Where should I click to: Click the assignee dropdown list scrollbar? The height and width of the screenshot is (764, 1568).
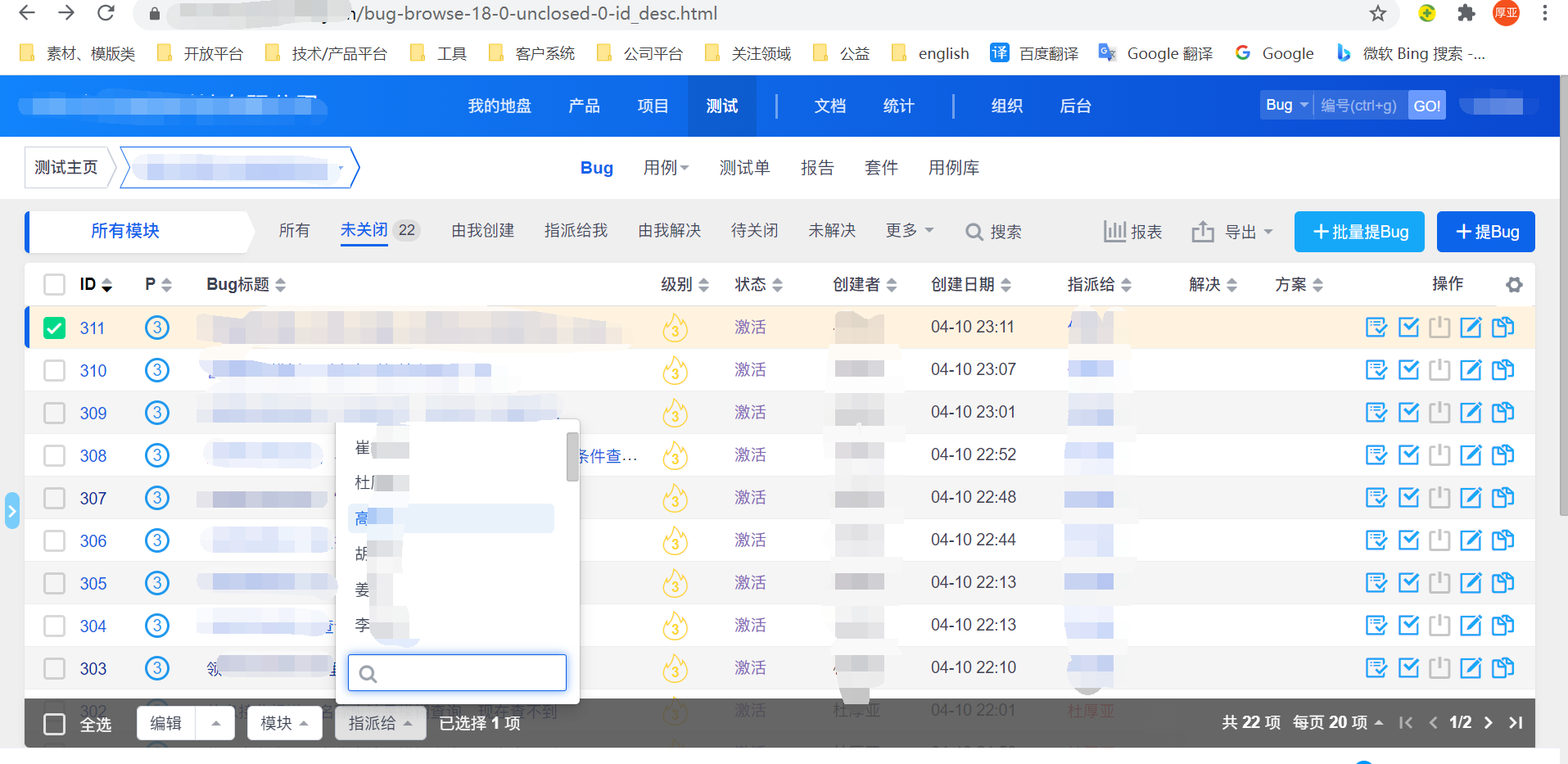(x=572, y=457)
